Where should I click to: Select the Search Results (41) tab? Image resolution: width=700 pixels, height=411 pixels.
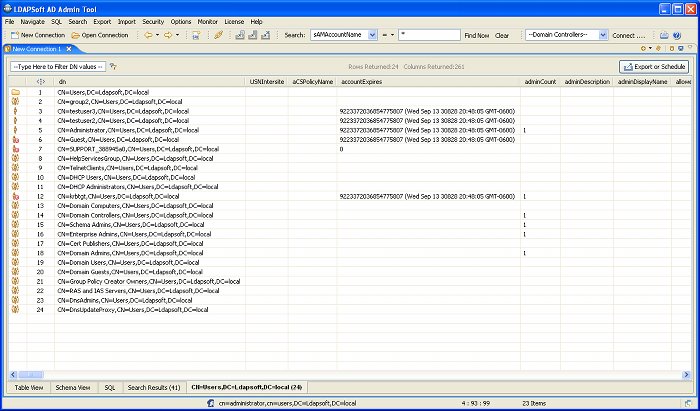click(x=154, y=386)
